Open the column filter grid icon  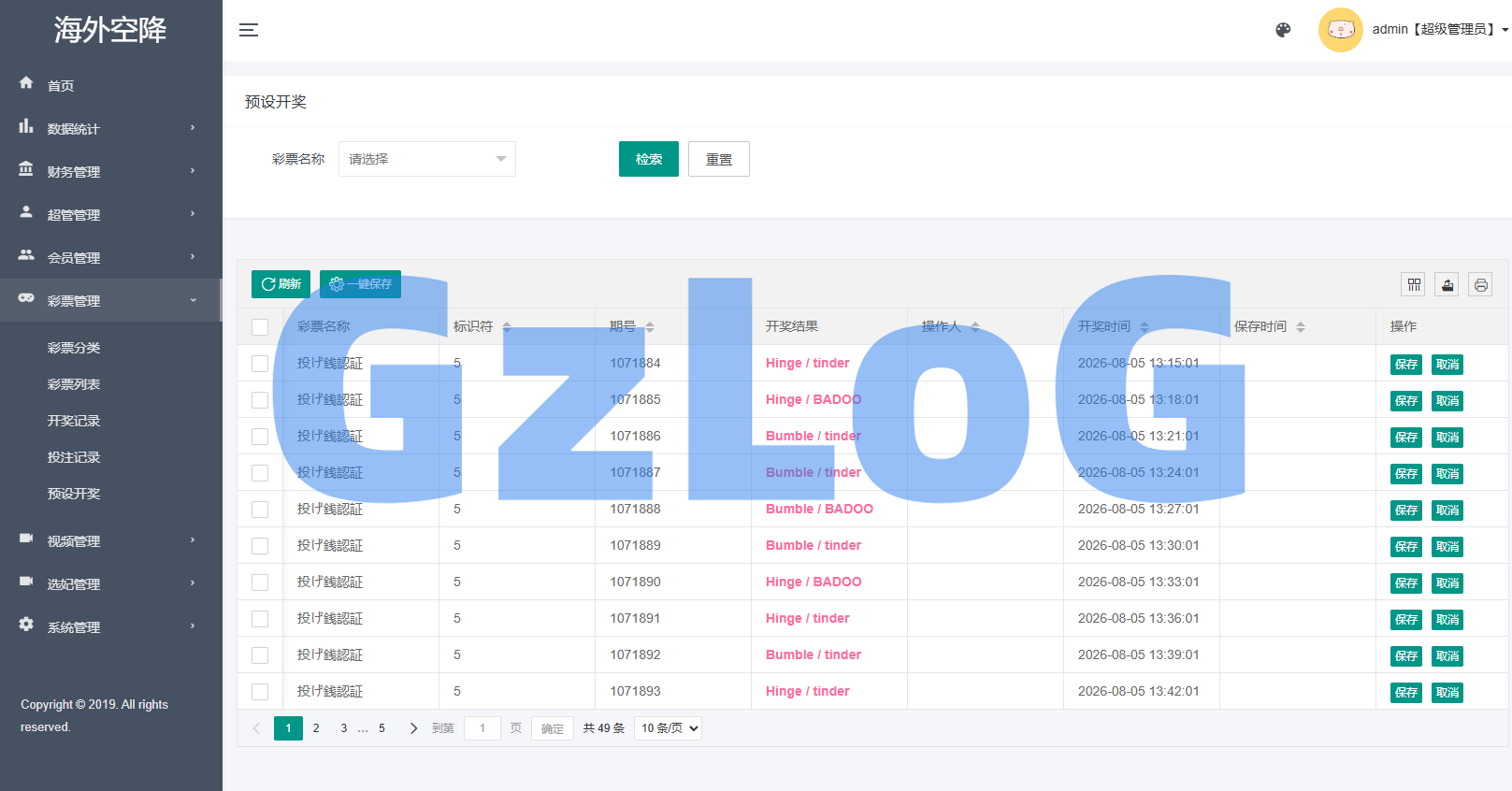click(1414, 285)
